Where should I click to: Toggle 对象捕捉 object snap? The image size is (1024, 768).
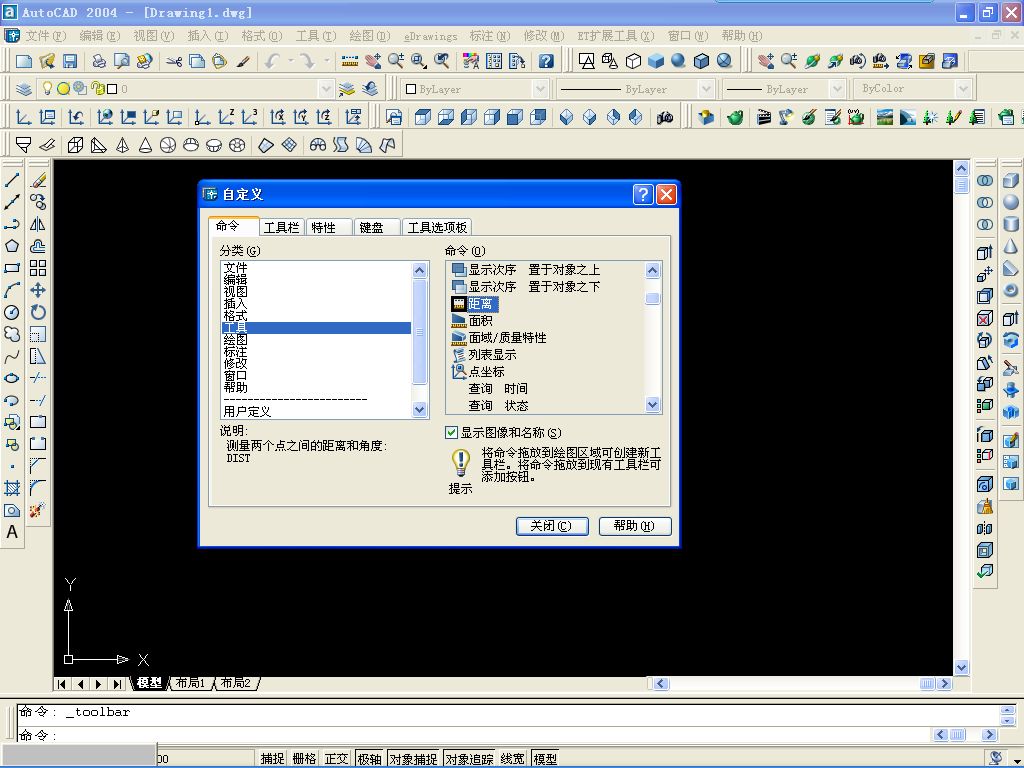(x=413, y=758)
